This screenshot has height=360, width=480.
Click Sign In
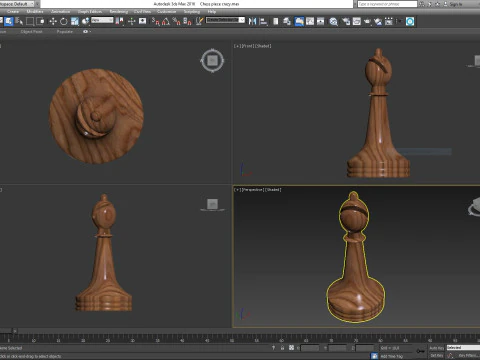click(455, 4)
